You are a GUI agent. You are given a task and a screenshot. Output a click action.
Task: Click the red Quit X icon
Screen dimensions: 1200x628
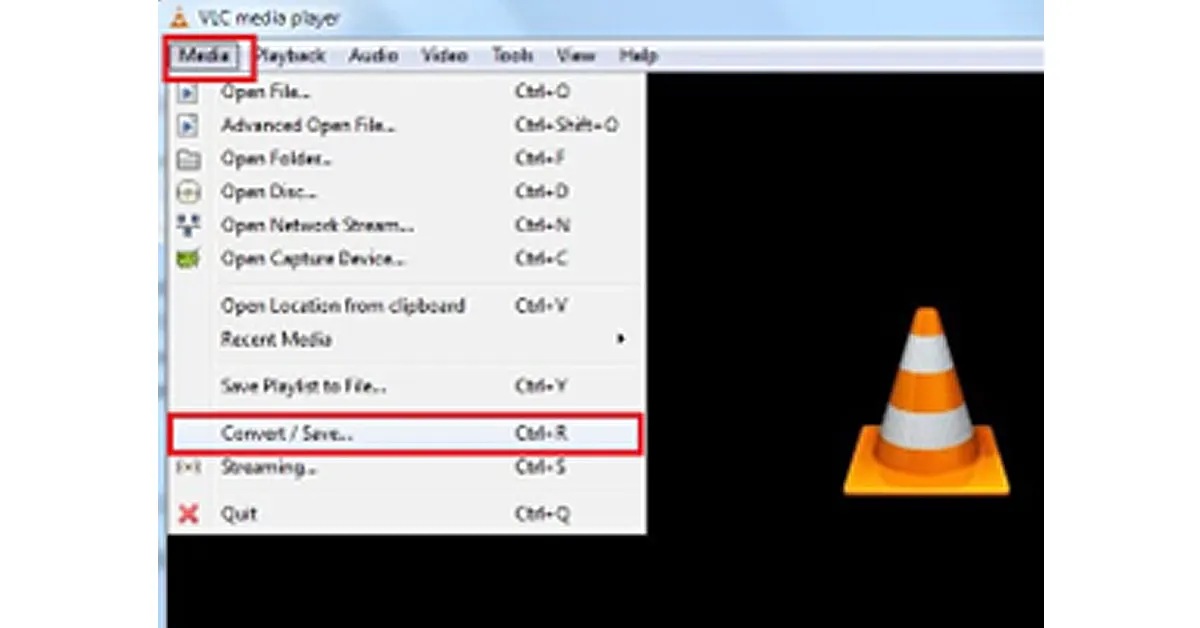click(x=188, y=514)
